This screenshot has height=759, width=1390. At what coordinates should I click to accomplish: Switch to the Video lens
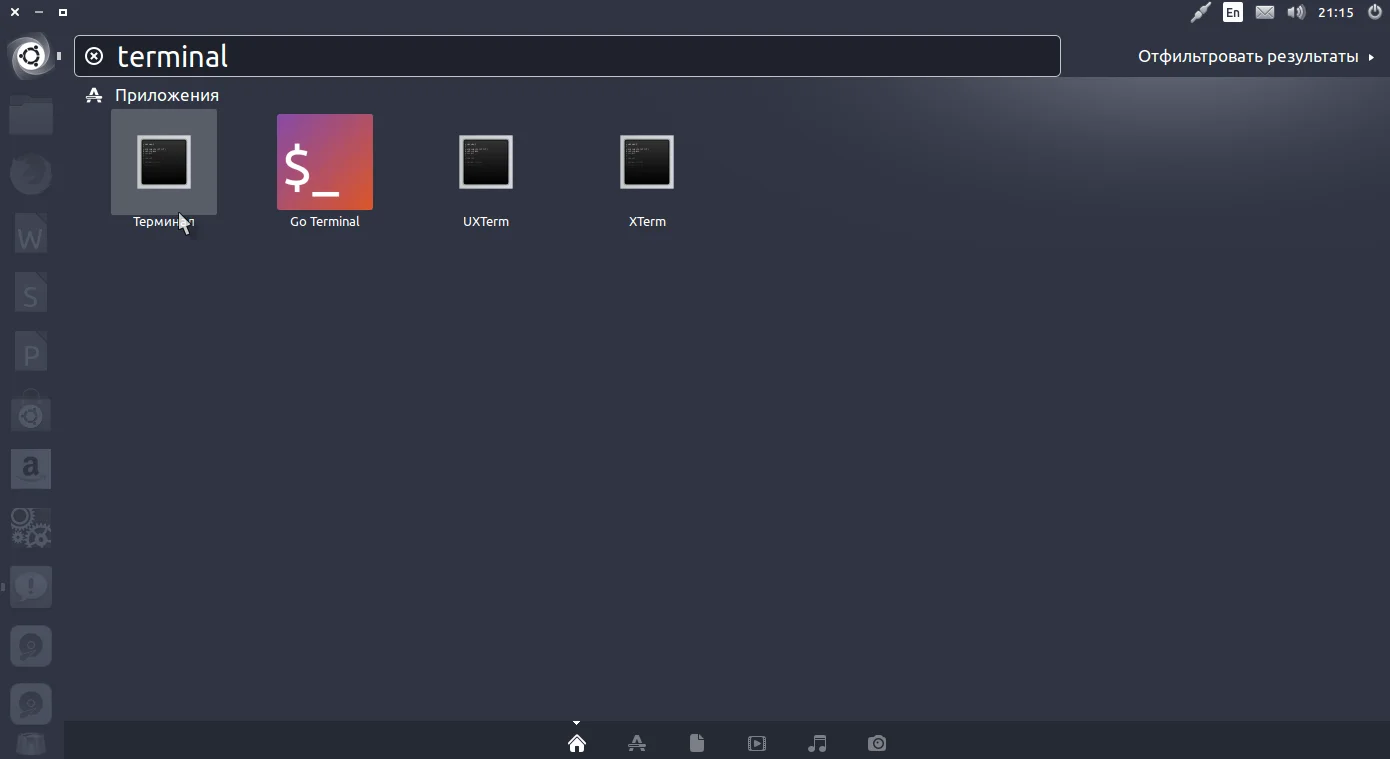757,743
